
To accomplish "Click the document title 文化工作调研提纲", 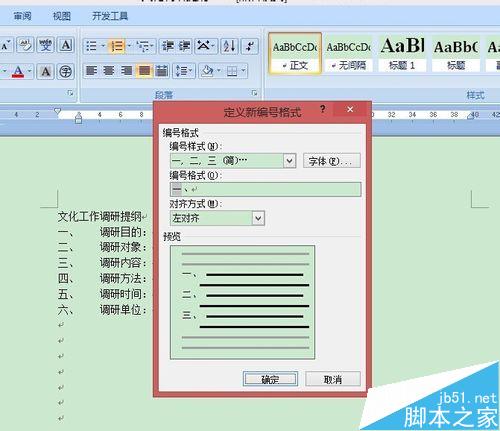I will [100, 217].
